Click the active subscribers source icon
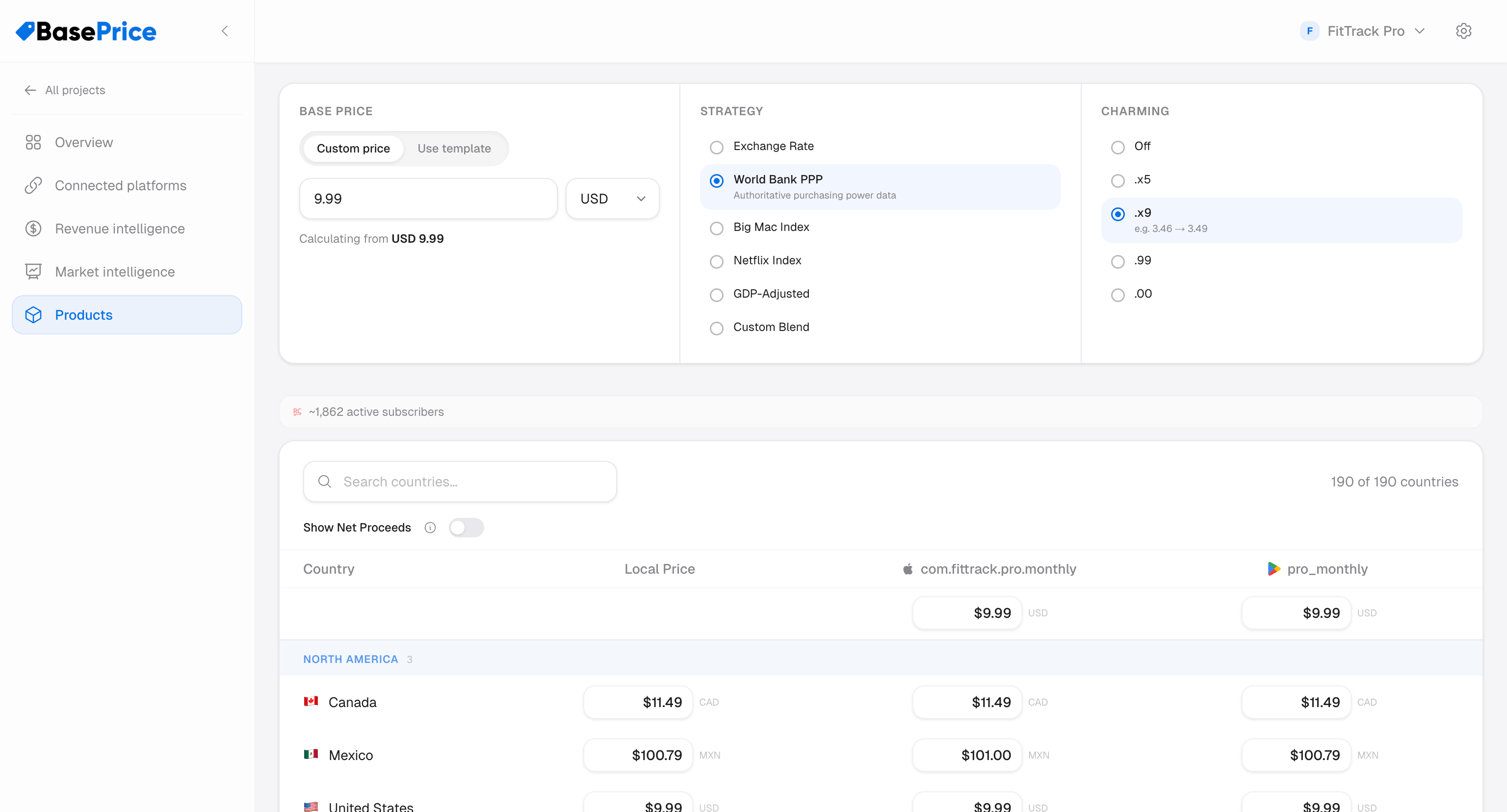Image resolution: width=1507 pixels, height=812 pixels. coord(297,411)
